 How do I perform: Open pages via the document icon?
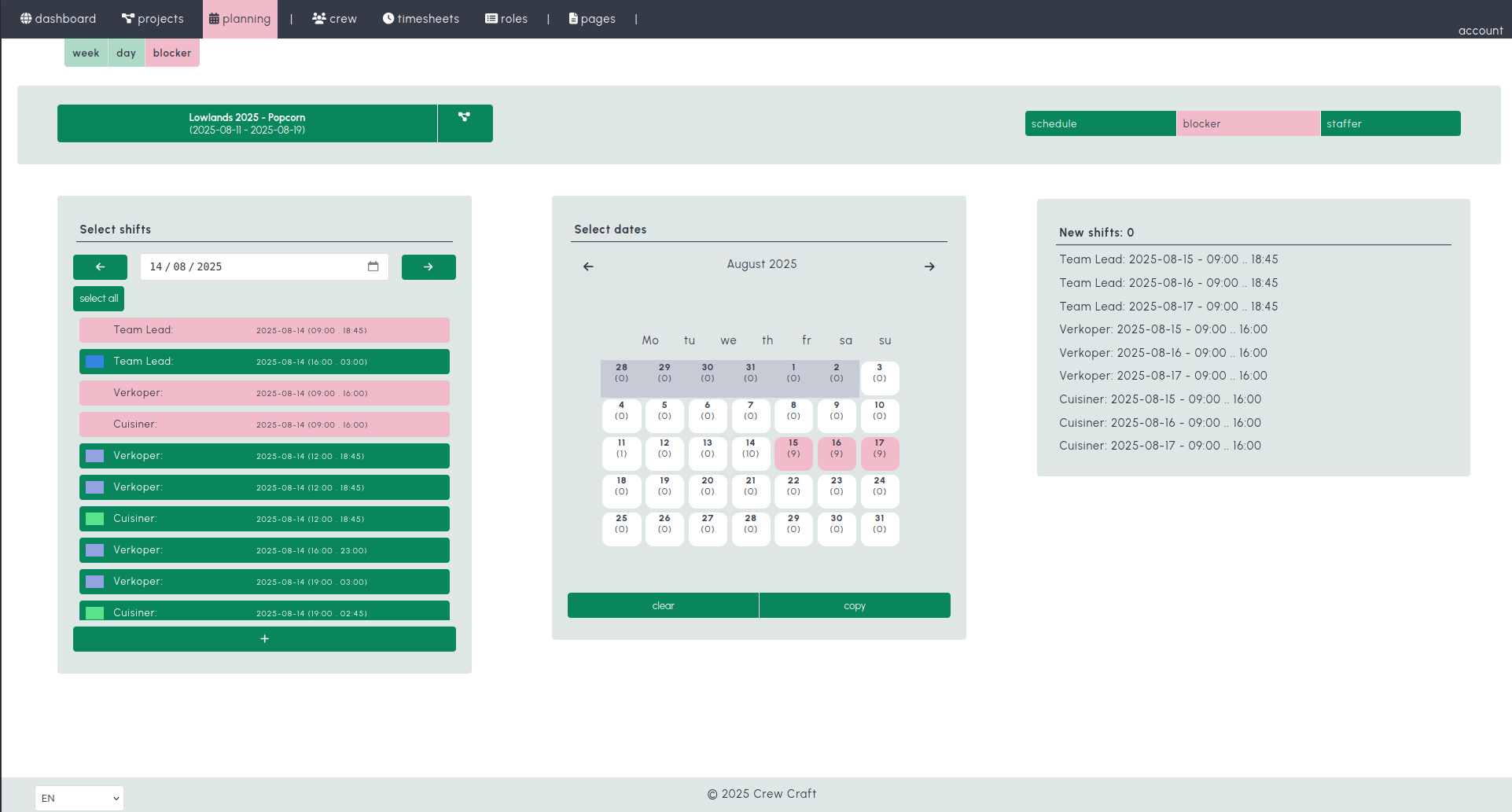[x=572, y=18]
